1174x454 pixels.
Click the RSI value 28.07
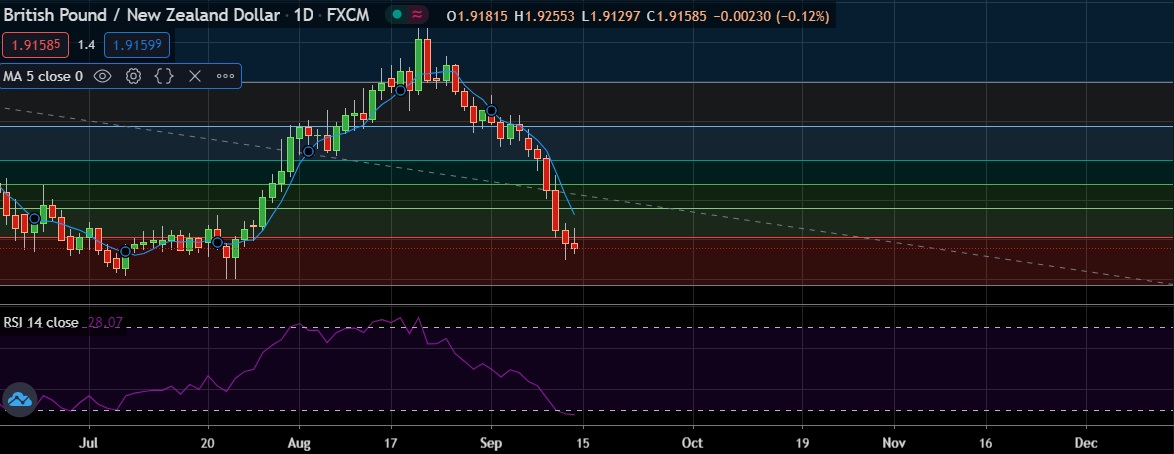point(106,323)
